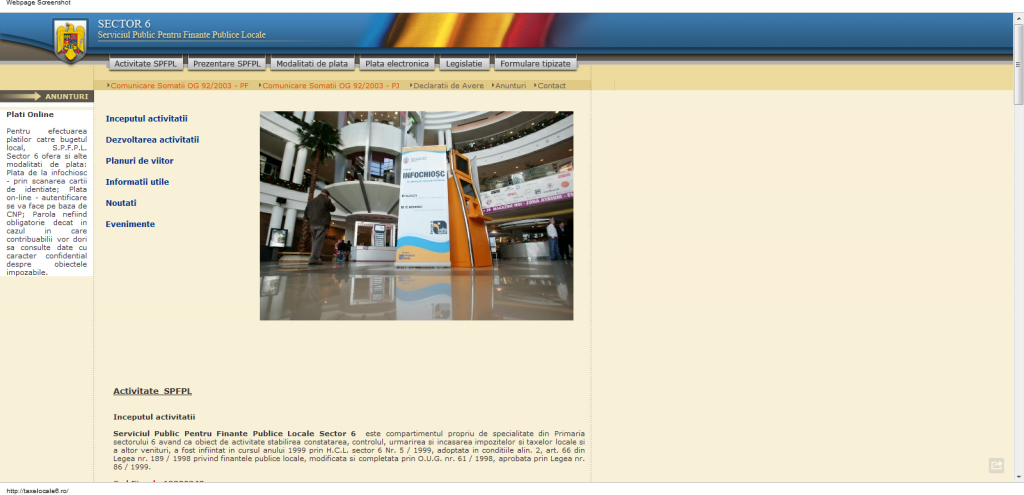Click the Serviciul Public Pentru Finante Publice Locale subtitle

click(x=182, y=35)
